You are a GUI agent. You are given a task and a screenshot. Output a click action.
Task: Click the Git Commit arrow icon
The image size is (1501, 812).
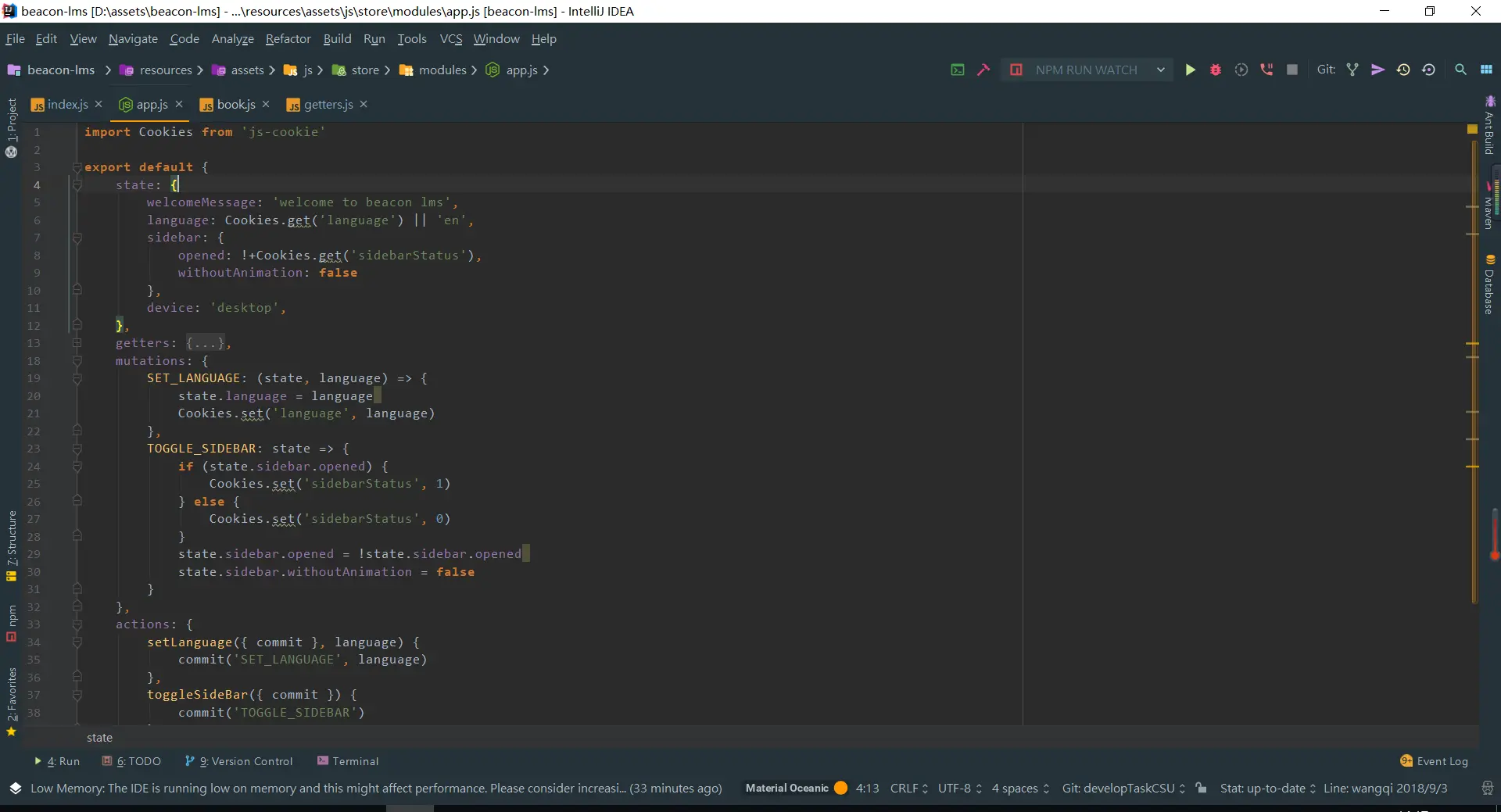[1377, 70]
